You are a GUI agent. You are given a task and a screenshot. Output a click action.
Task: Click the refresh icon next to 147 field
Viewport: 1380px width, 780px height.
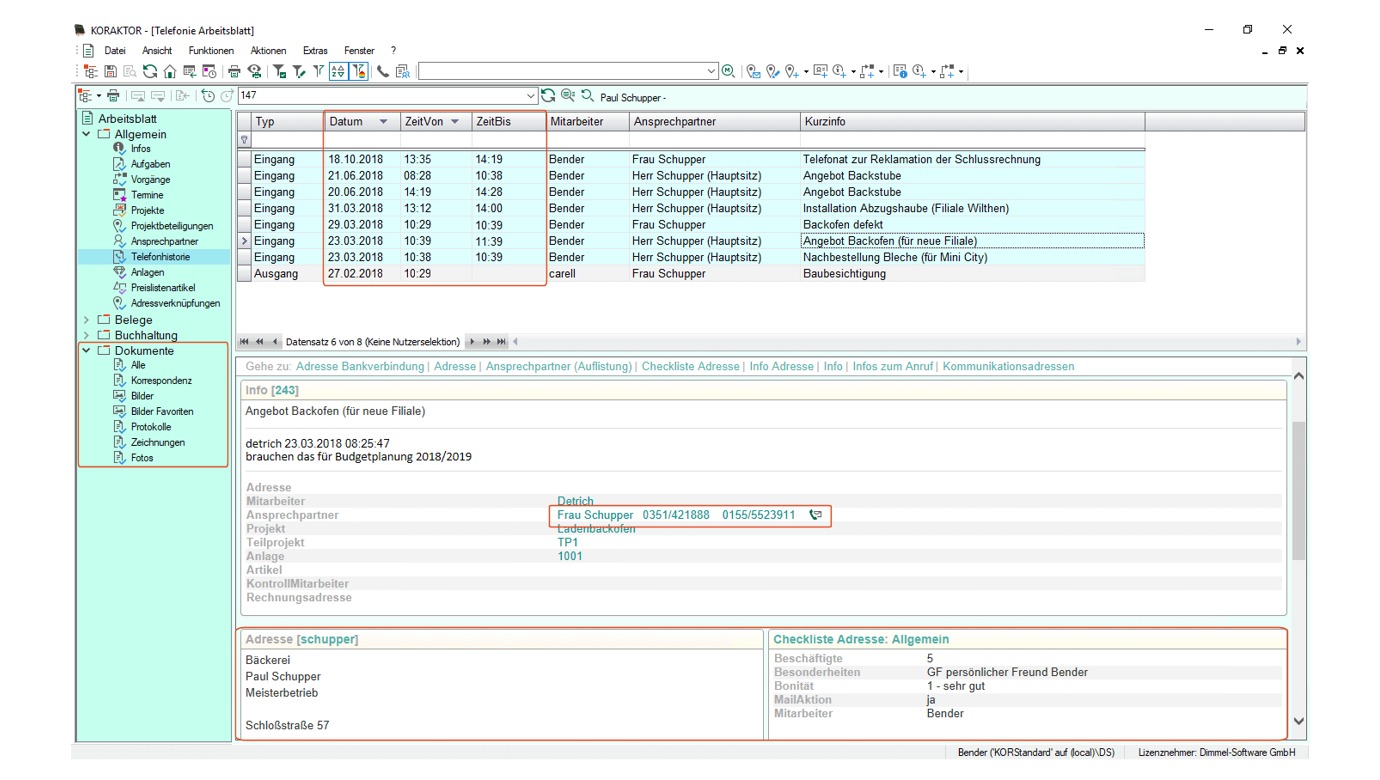[548, 96]
